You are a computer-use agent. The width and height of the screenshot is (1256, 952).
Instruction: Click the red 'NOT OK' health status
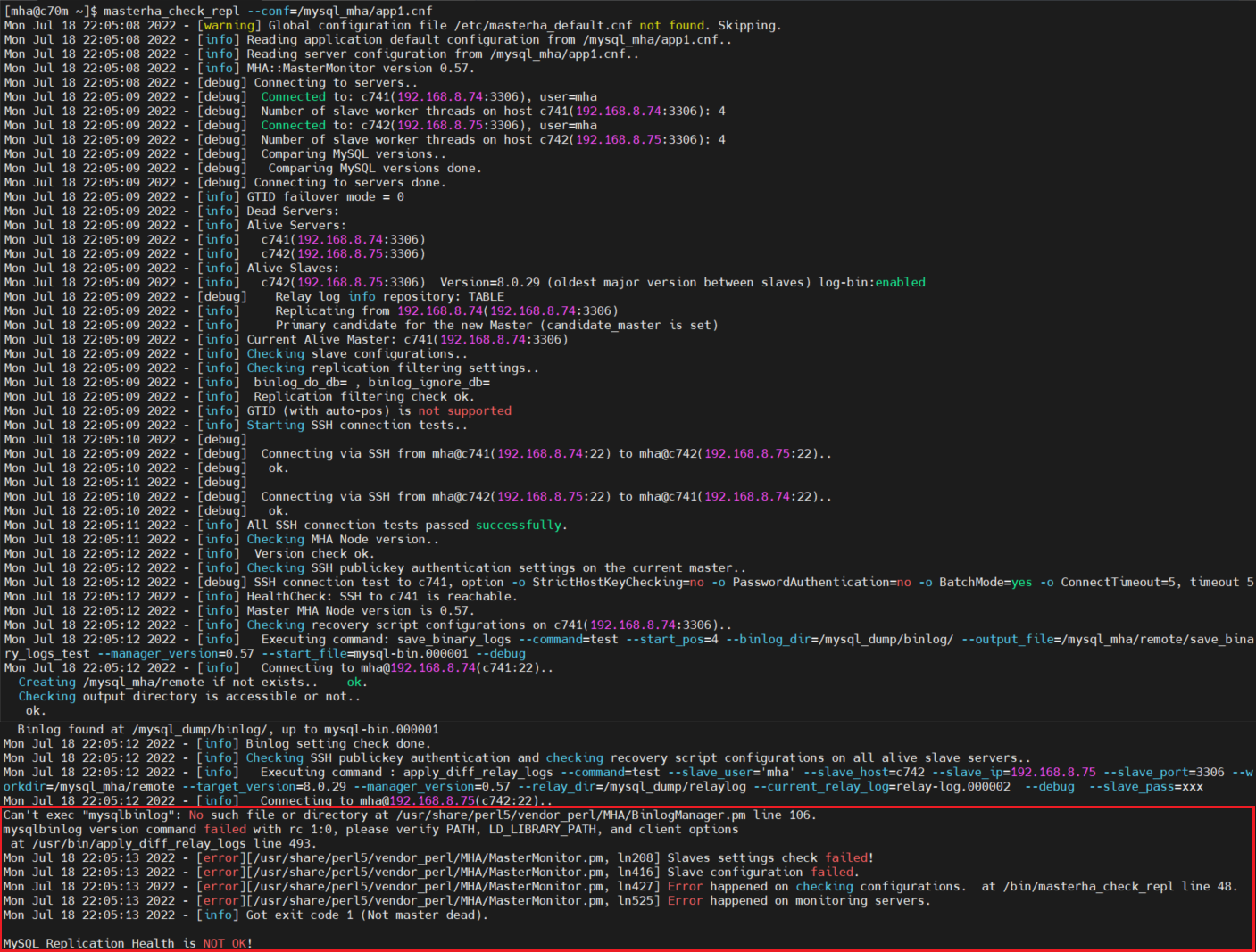tap(224, 943)
